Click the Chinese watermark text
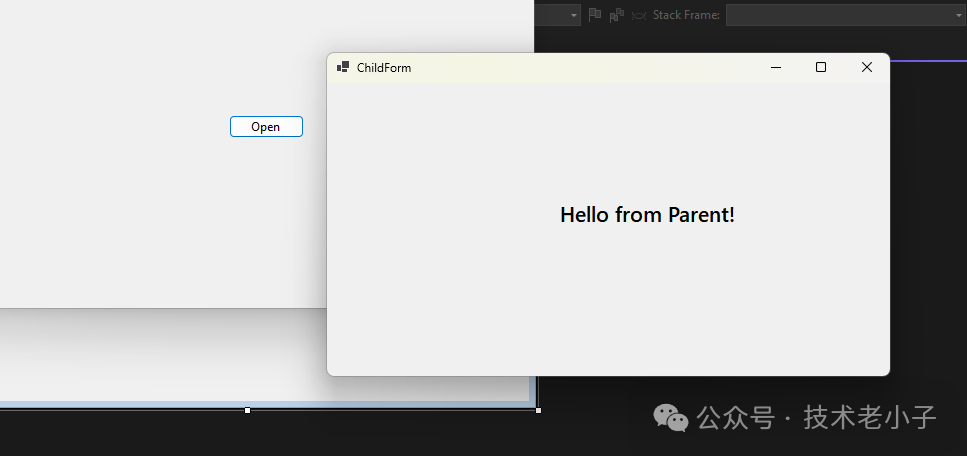Viewport: 967px width, 456px height. [817, 417]
